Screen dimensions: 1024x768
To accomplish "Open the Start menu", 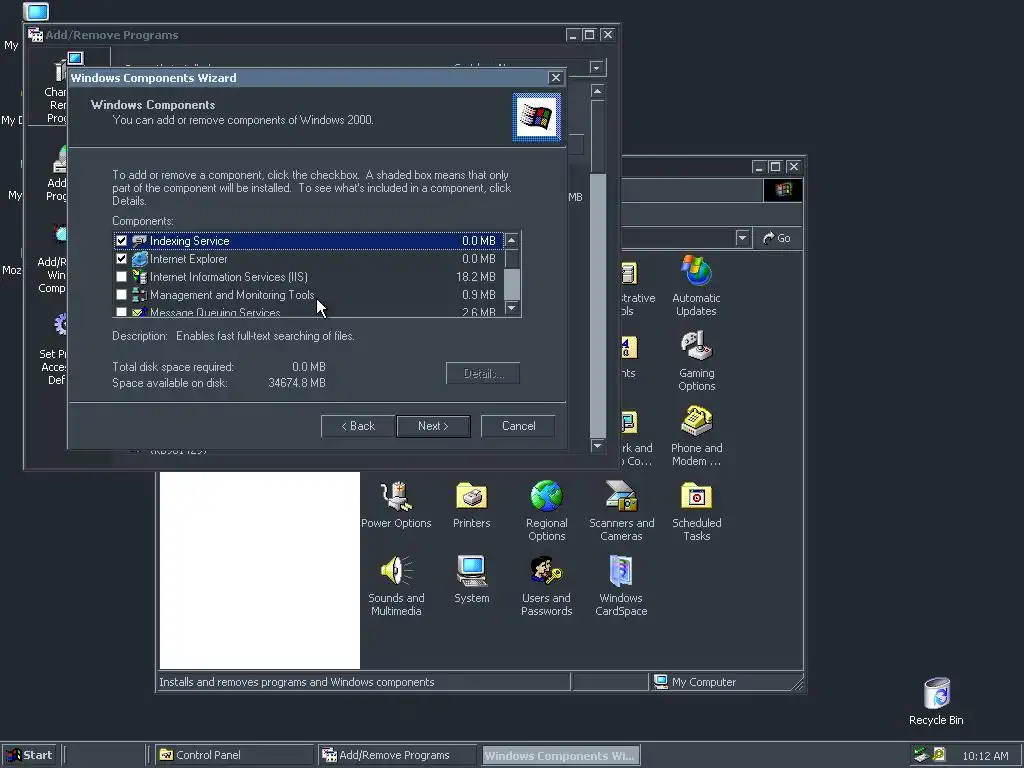I will 30,755.
